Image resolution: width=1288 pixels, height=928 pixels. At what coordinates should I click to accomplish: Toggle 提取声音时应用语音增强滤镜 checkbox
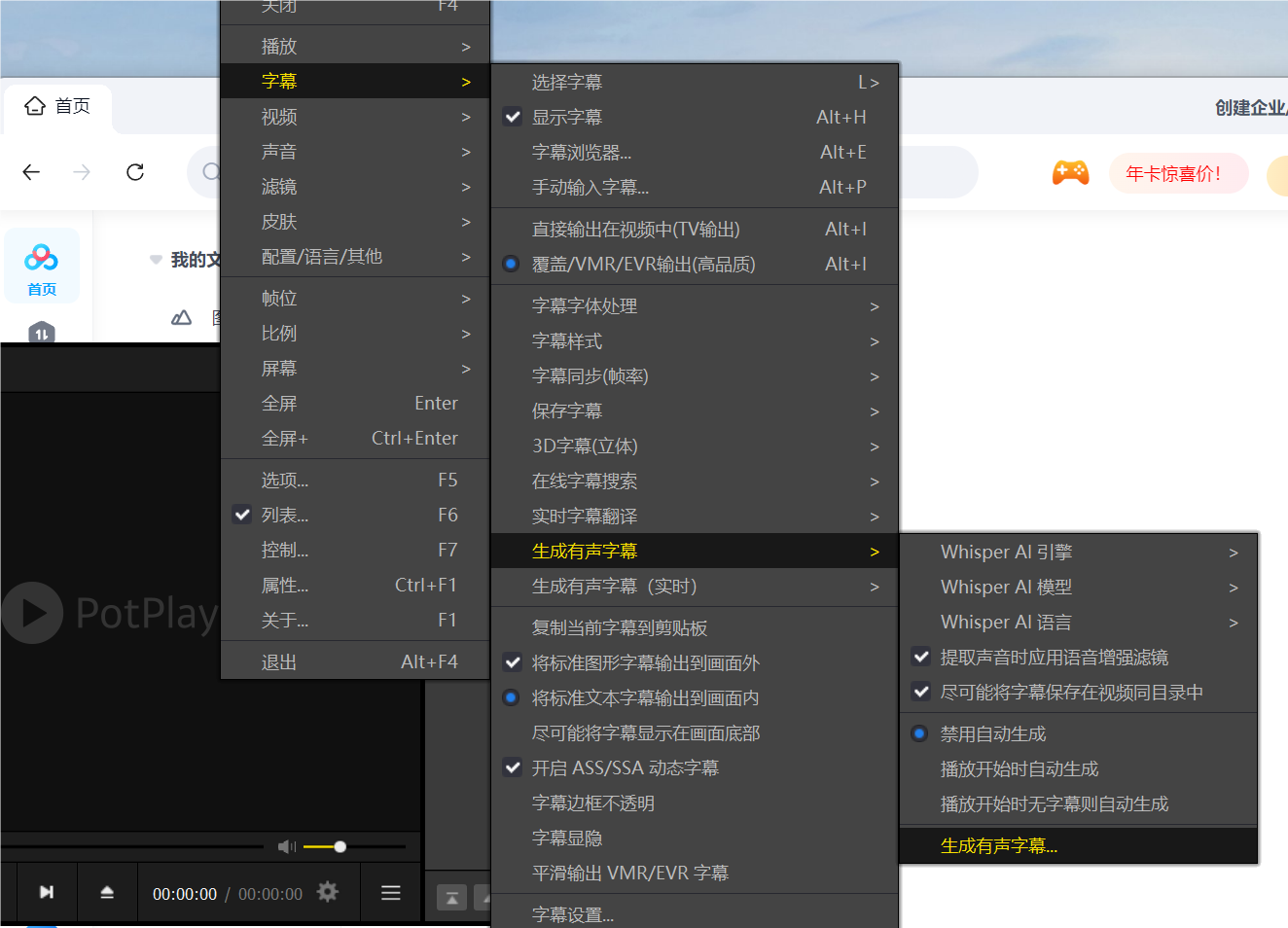click(1079, 658)
